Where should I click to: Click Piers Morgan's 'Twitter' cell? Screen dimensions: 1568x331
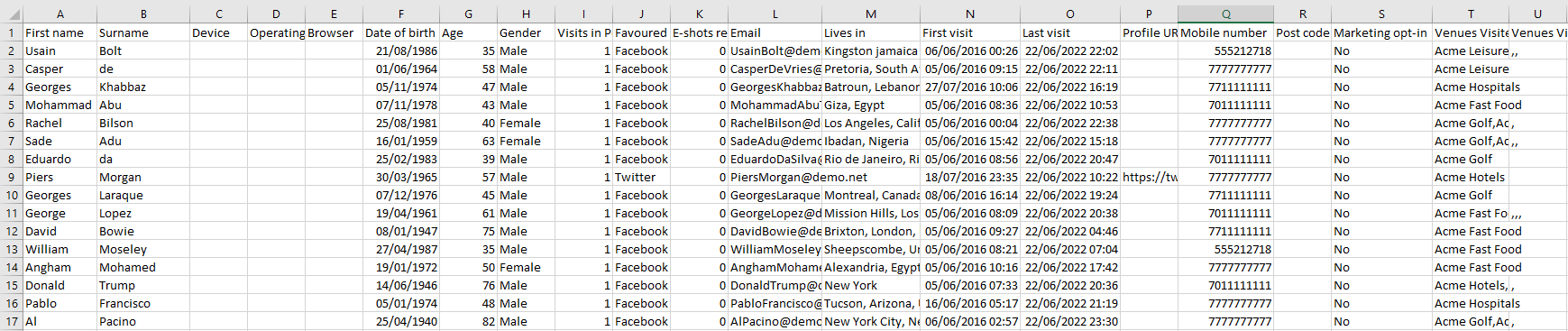[x=641, y=177]
